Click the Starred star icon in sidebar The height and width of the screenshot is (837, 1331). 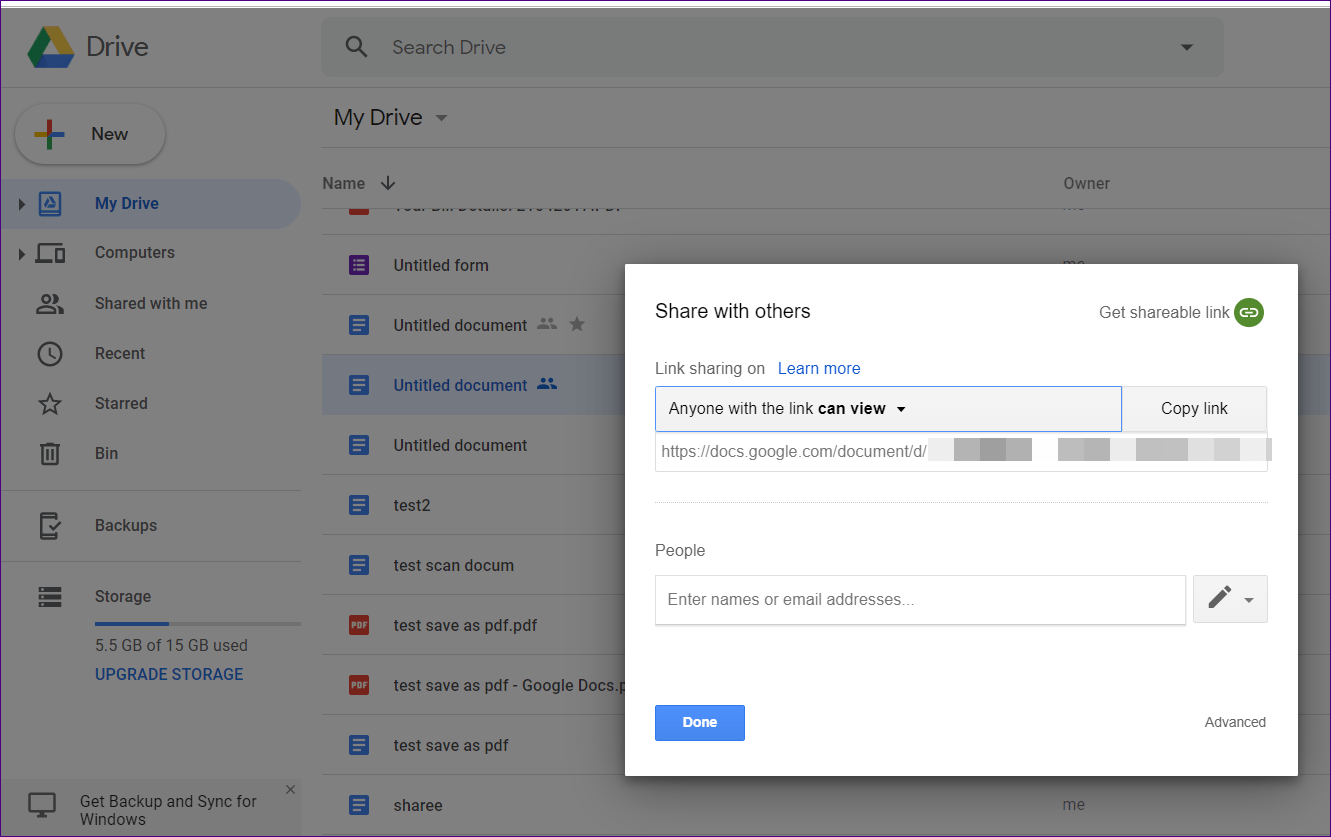point(50,404)
